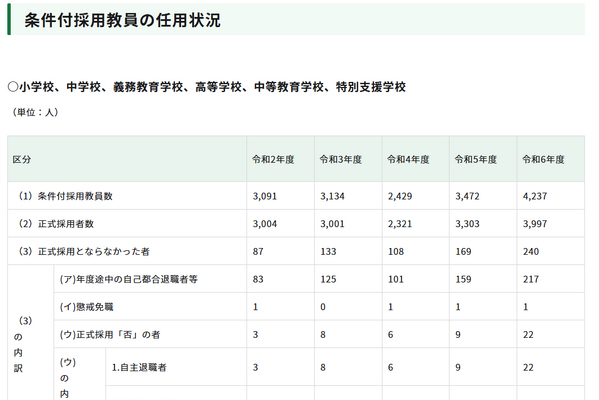The height and width of the screenshot is (400, 599).
Task: Click the row label (ウ)正式採用「否」の者
Action: 110,335
